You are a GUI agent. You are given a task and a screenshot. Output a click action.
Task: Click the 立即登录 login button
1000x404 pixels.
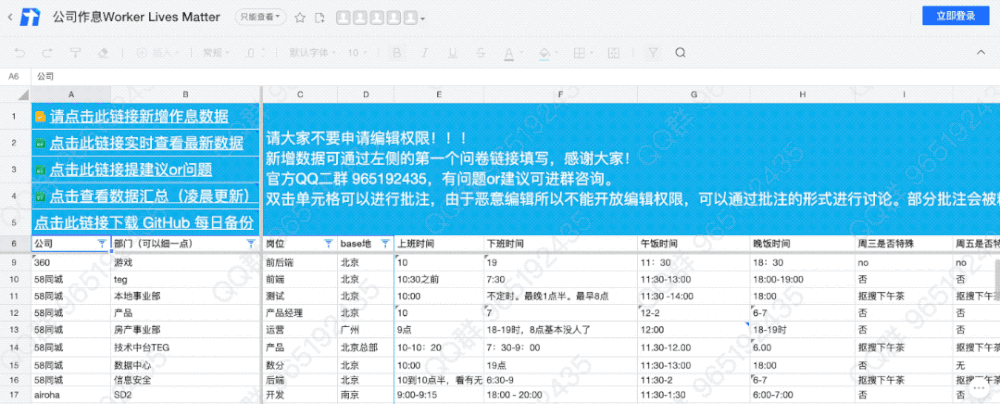coord(955,16)
